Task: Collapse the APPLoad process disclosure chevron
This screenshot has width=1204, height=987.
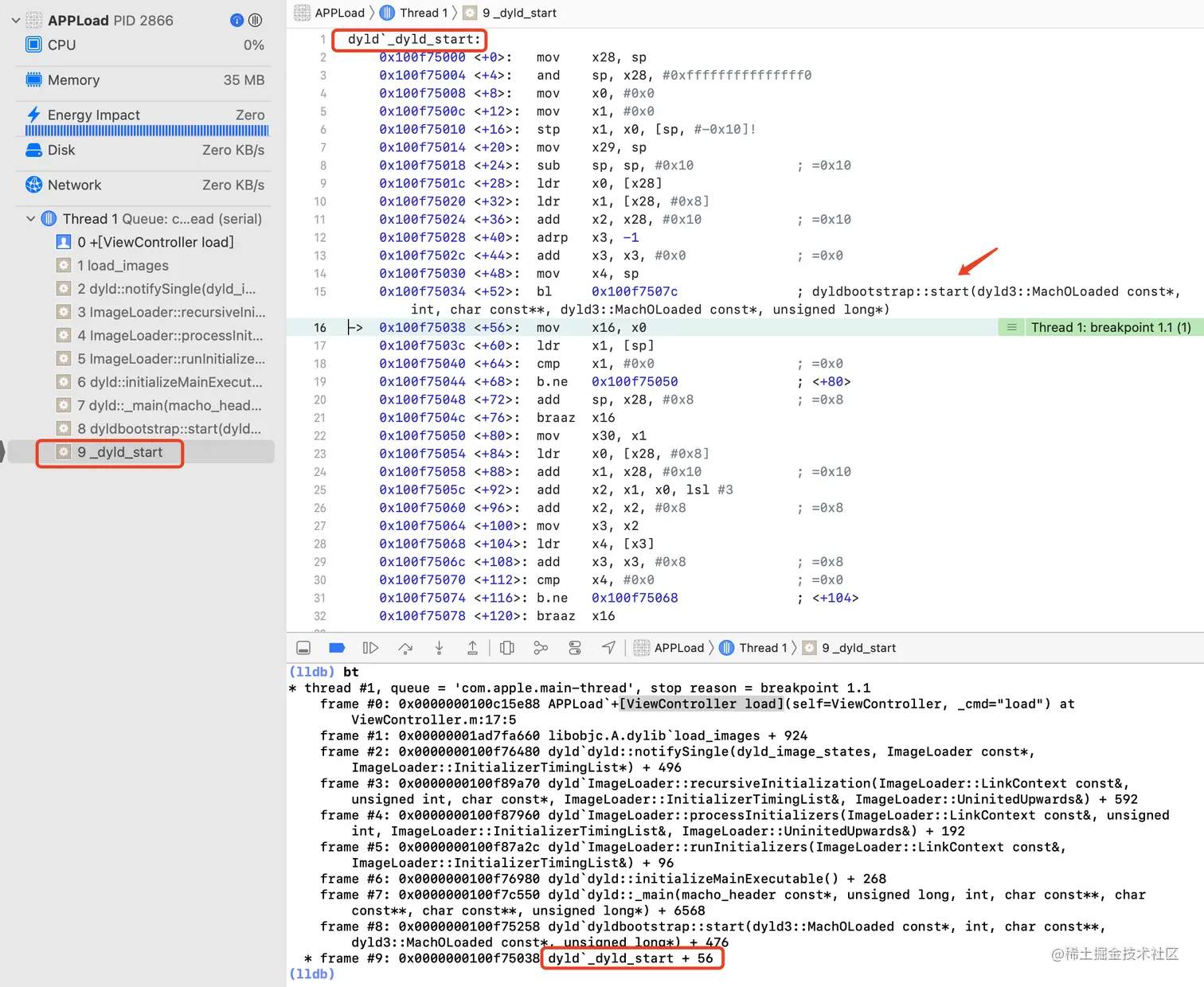Action: coord(16,21)
